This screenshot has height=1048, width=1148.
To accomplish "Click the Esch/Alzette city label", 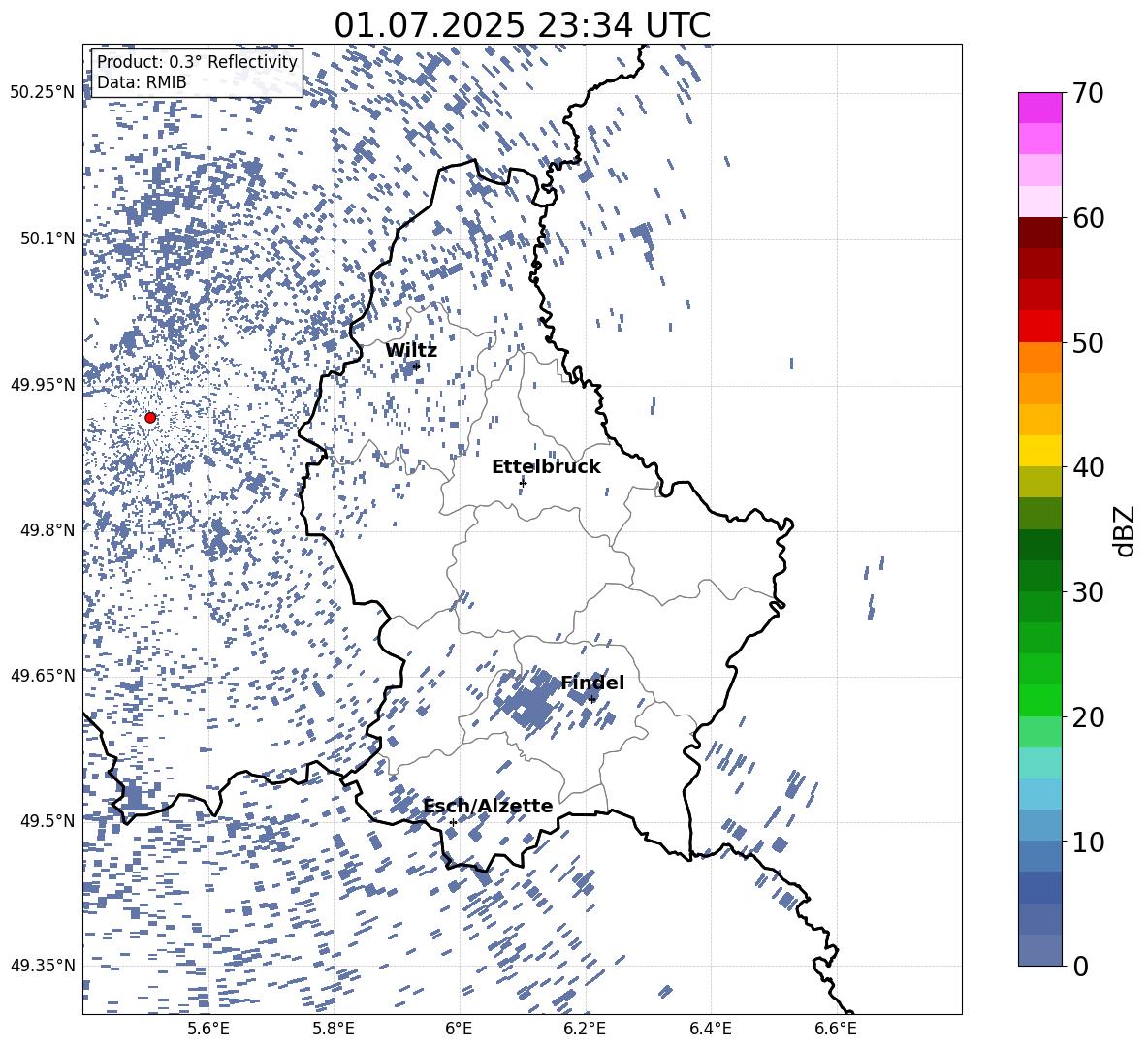I will coord(488,806).
